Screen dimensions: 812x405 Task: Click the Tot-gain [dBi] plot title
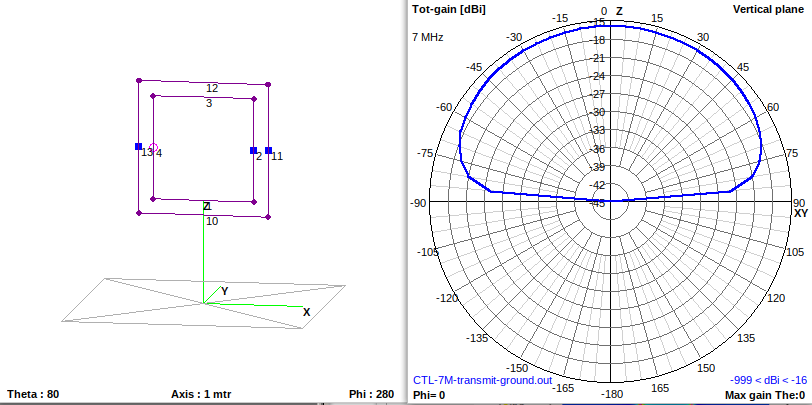(448, 9)
